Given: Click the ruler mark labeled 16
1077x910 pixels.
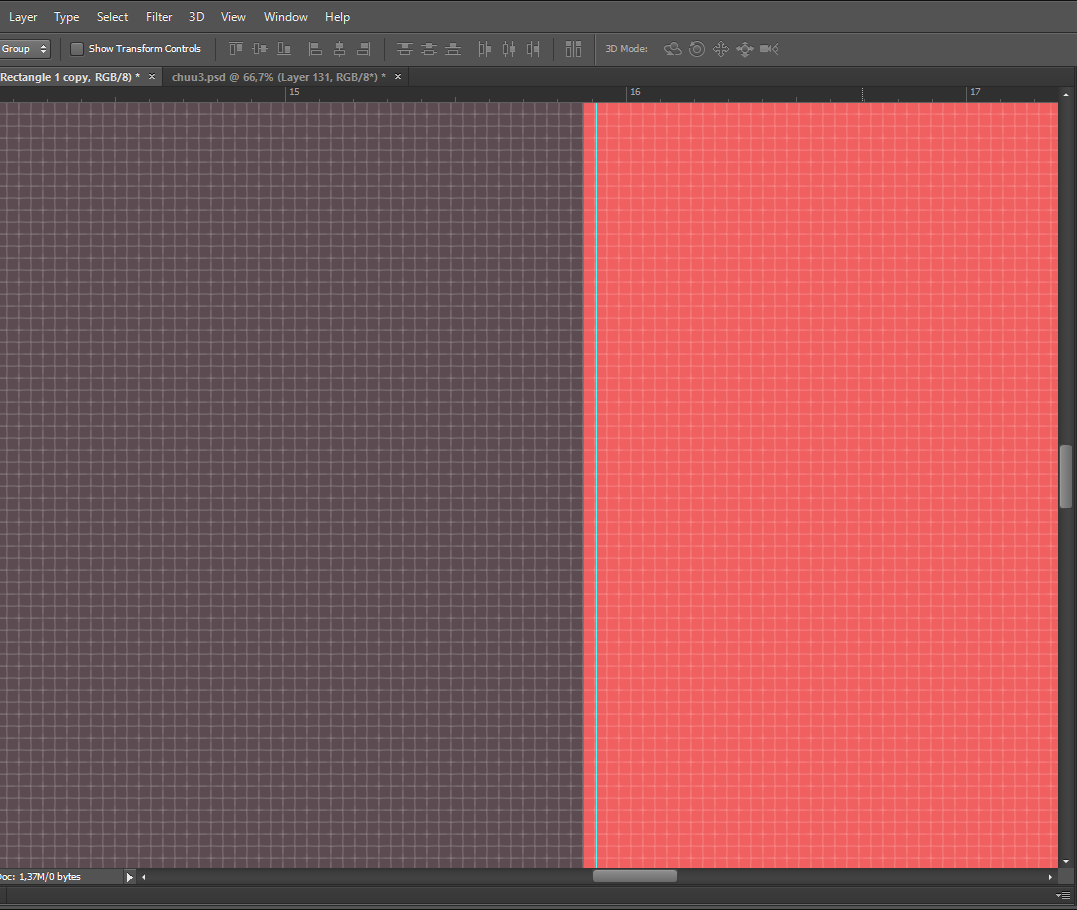Looking at the screenshot, I should pos(635,91).
